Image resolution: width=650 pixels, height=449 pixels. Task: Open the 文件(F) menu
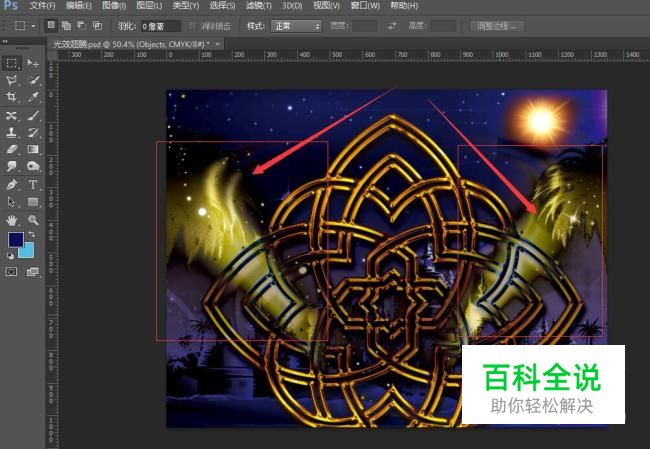[42, 6]
